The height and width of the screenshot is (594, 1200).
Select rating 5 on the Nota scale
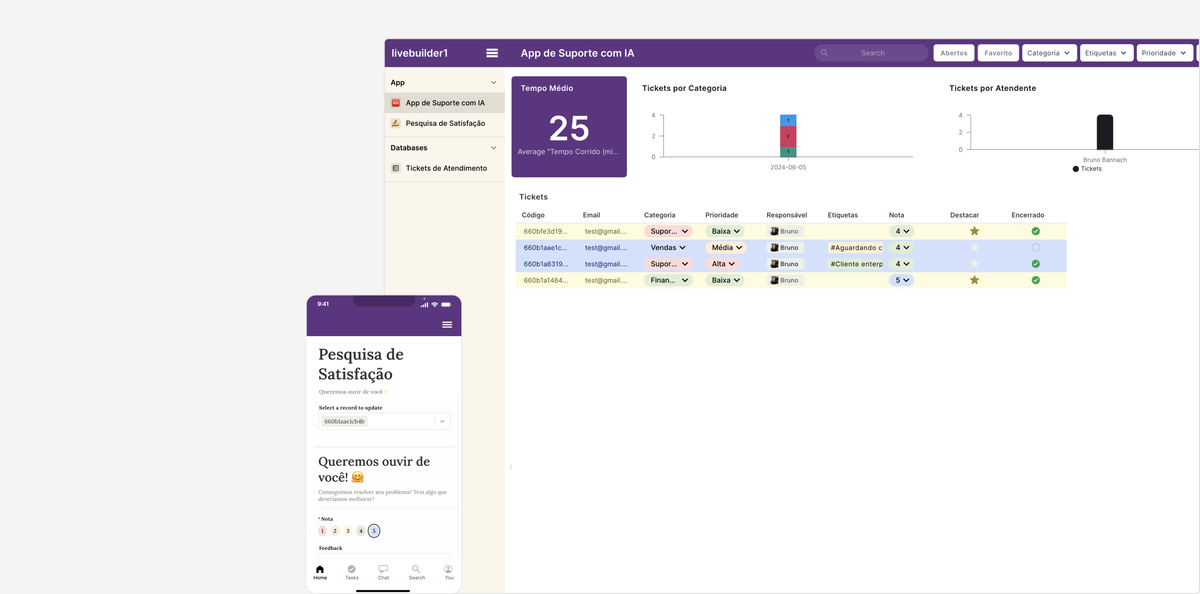click(x=374, y=530)
